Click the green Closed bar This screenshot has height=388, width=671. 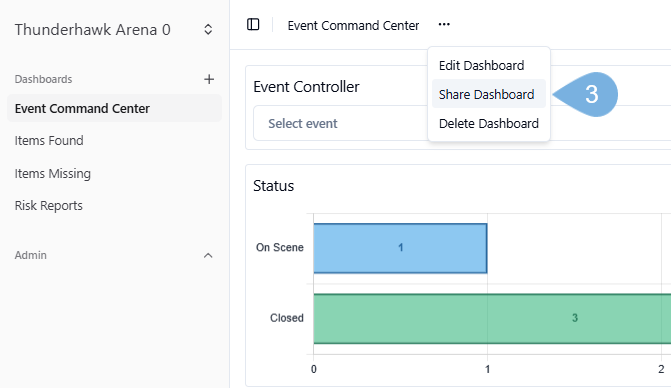pyautogui.click(x=492, y=318)
